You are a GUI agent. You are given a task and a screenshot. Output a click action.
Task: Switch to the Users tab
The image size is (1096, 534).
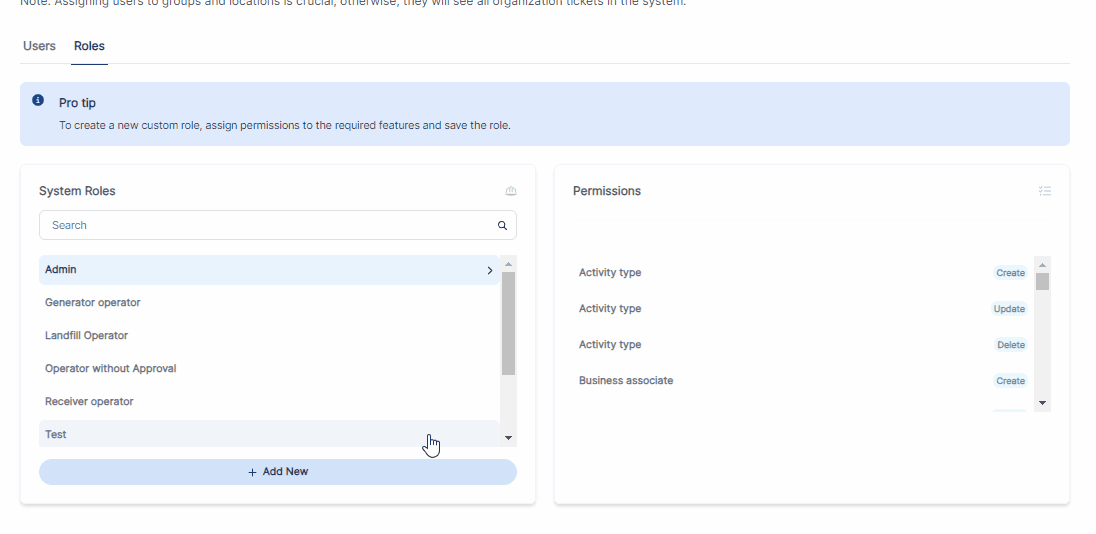tap(39, 46)
